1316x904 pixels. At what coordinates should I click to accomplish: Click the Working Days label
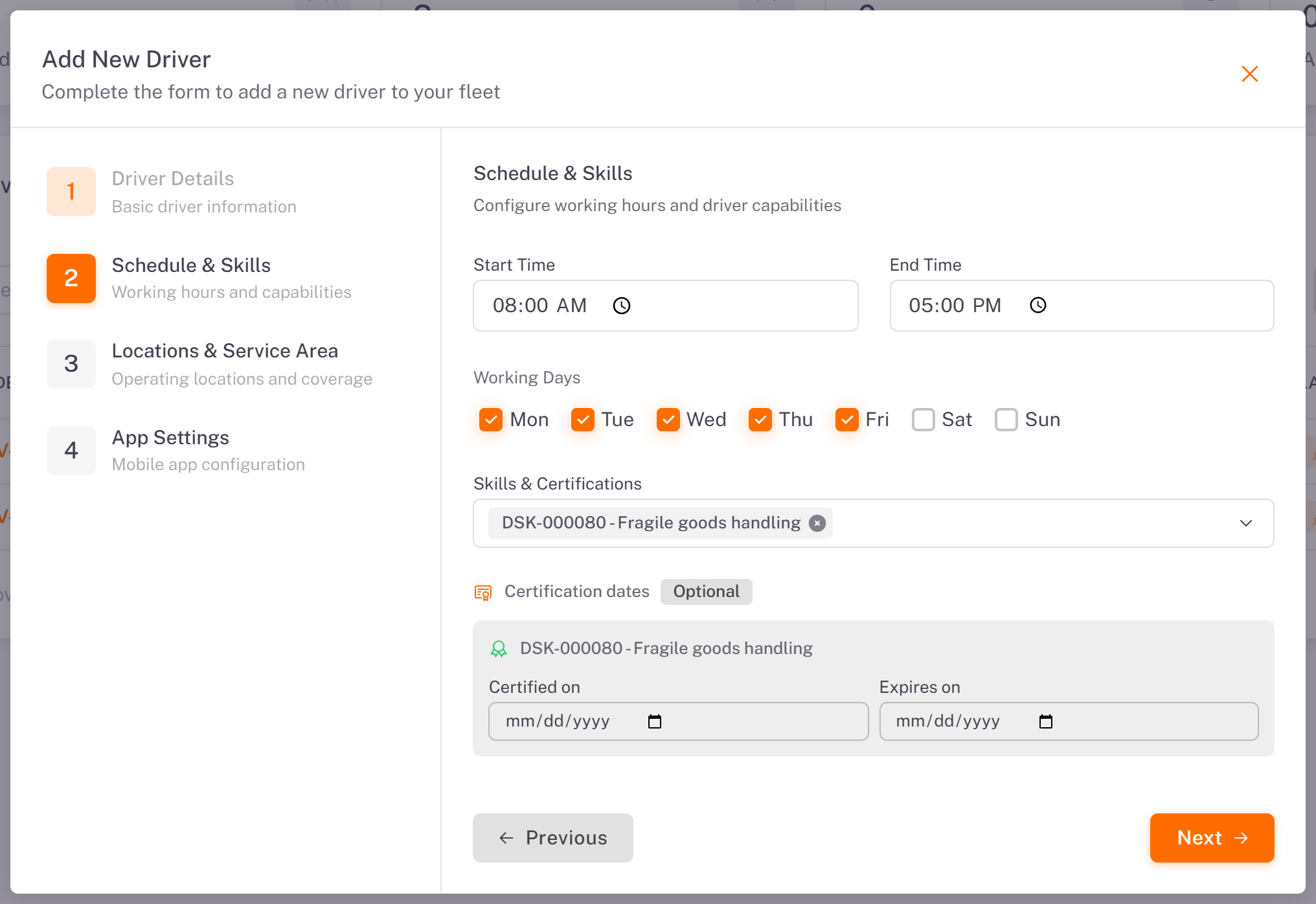click(527, 378)
